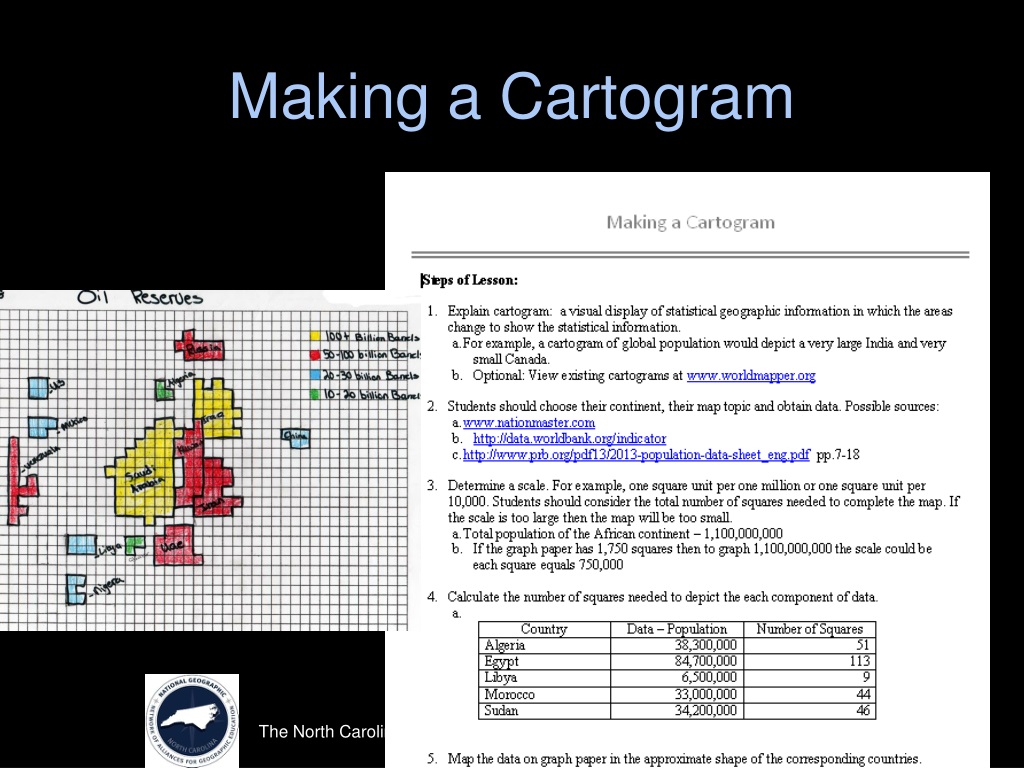Click the 'The North Caroli' footer text
This screenshot has width=1024, height=768.
[x=321, y=731]
